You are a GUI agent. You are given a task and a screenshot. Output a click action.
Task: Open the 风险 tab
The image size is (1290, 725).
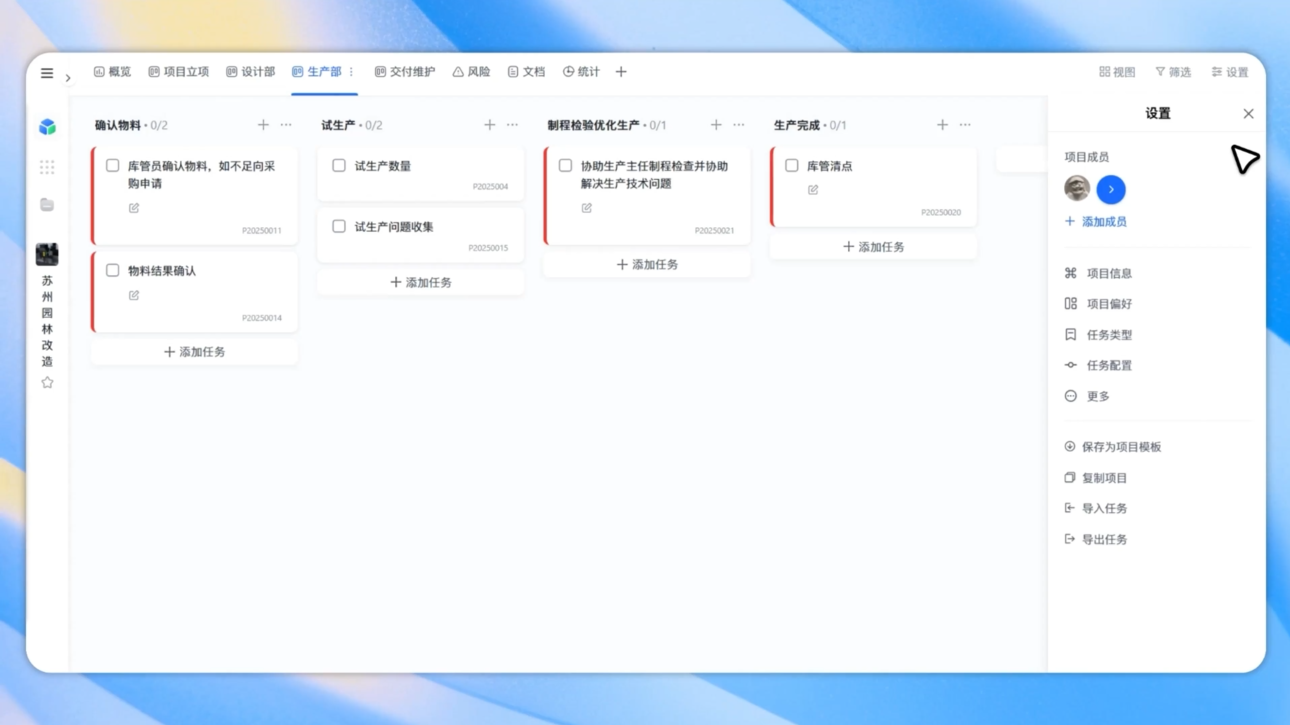click(x=471, y=72)
